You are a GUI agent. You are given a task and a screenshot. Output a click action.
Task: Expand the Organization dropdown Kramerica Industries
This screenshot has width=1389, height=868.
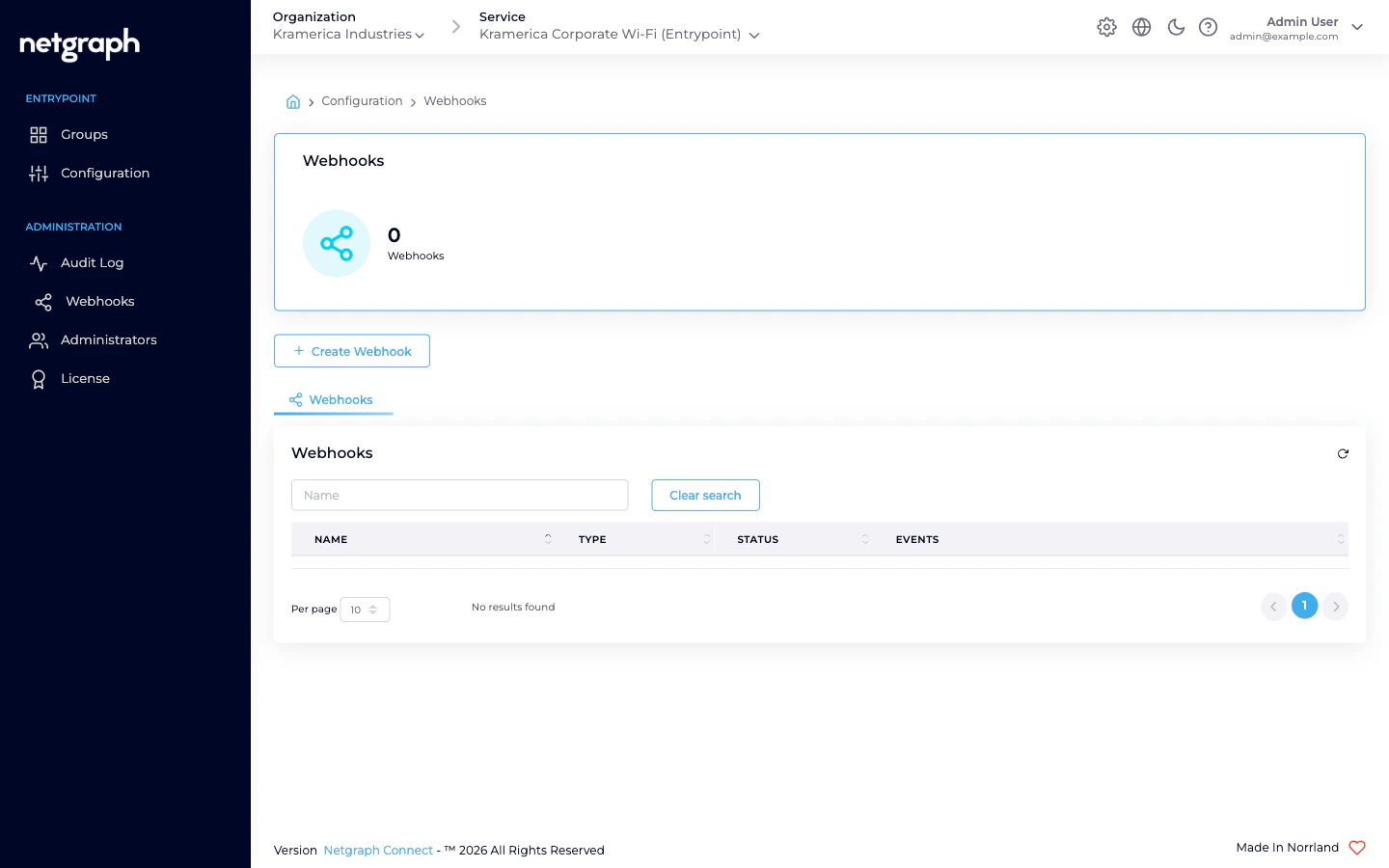pos(348,34)
